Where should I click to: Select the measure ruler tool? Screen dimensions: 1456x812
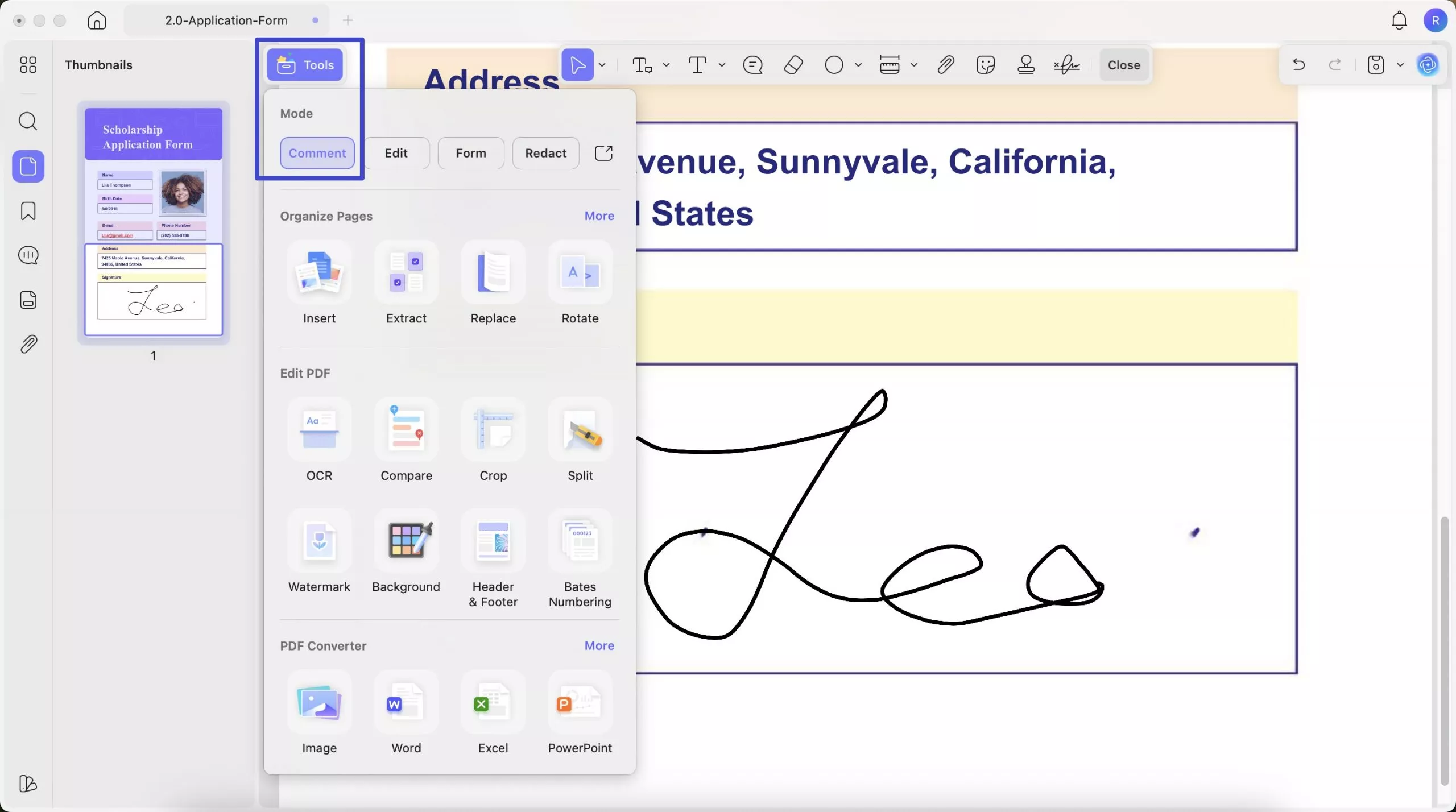pos(890,65)
